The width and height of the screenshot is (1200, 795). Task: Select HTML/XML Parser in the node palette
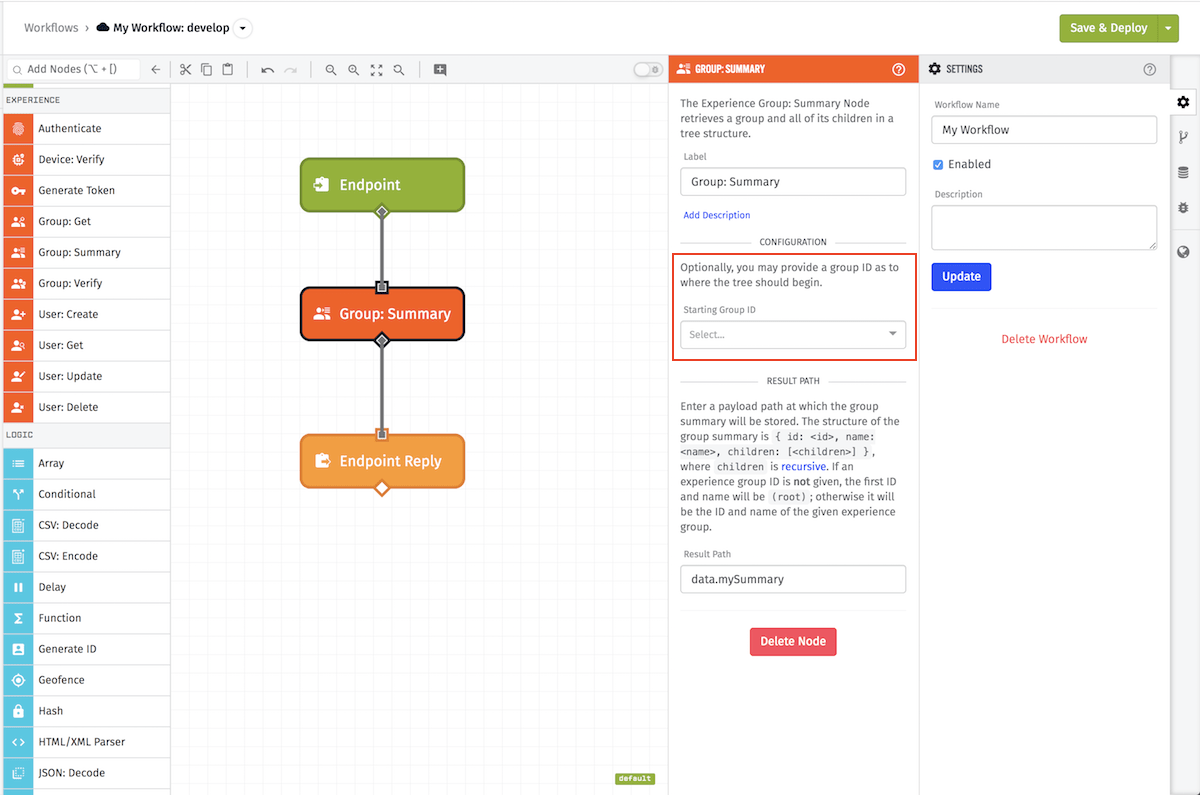[86, 742]
